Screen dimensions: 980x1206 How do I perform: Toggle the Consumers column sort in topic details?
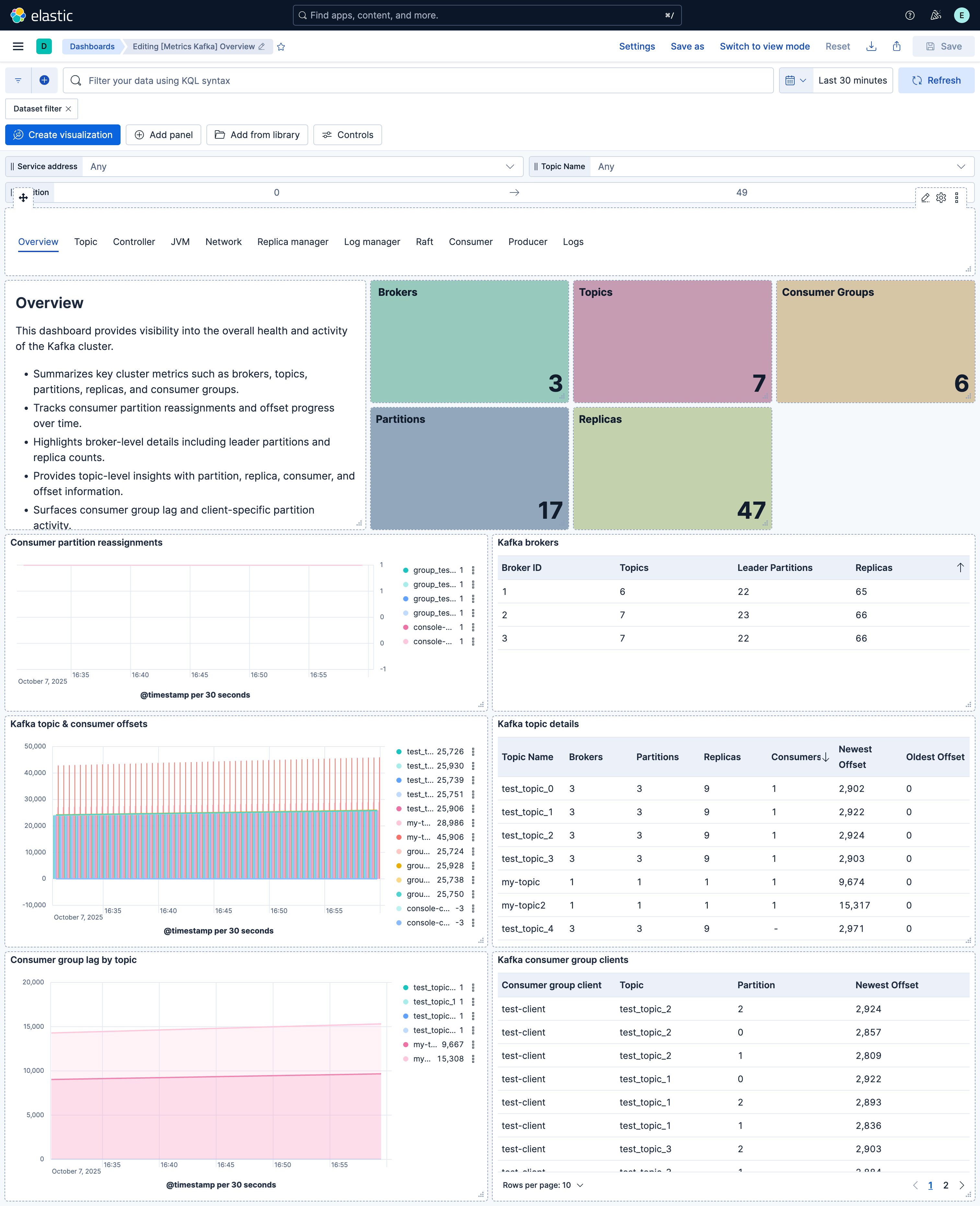tap(825, 757)
